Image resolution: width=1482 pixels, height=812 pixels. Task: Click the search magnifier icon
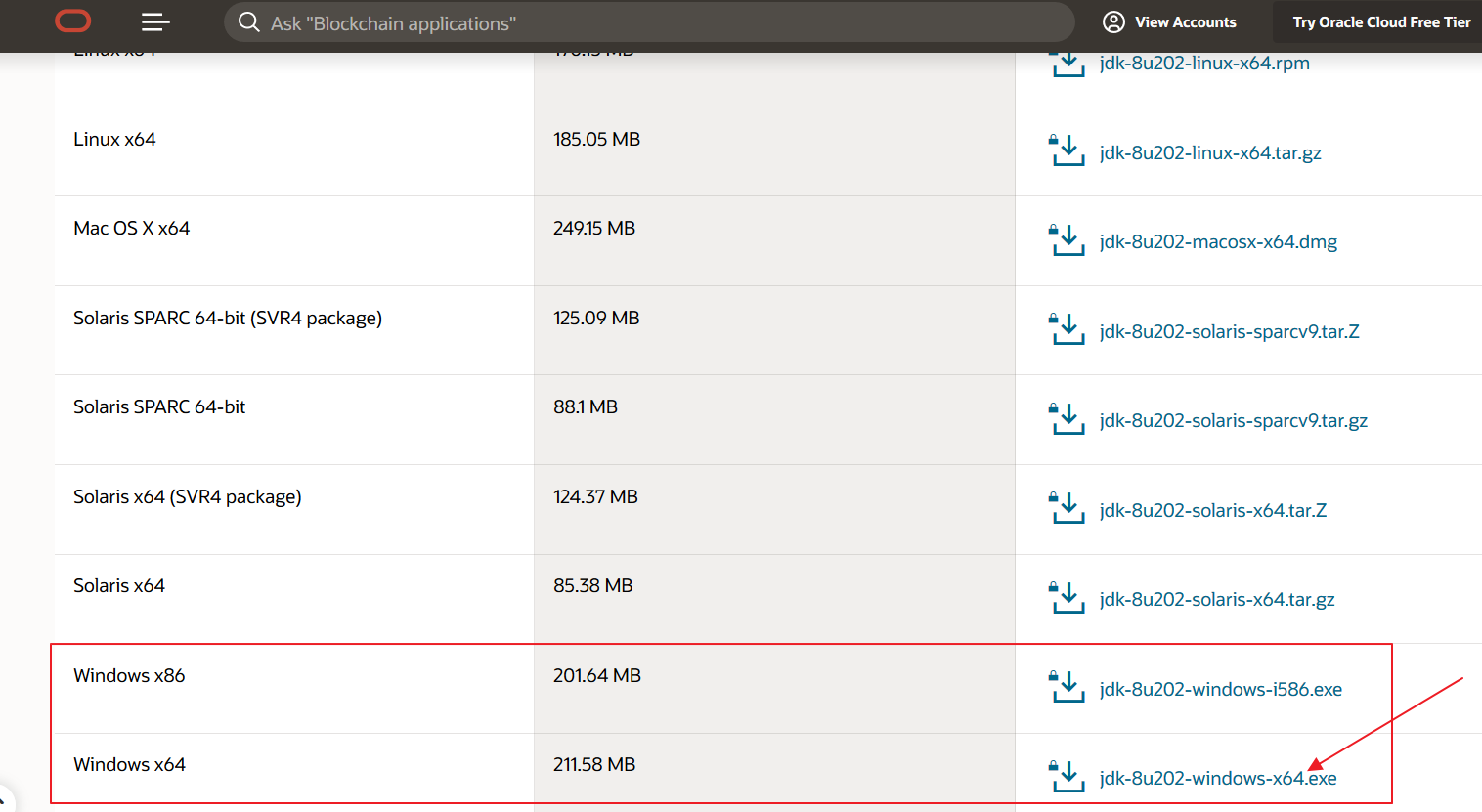[249, 22]
